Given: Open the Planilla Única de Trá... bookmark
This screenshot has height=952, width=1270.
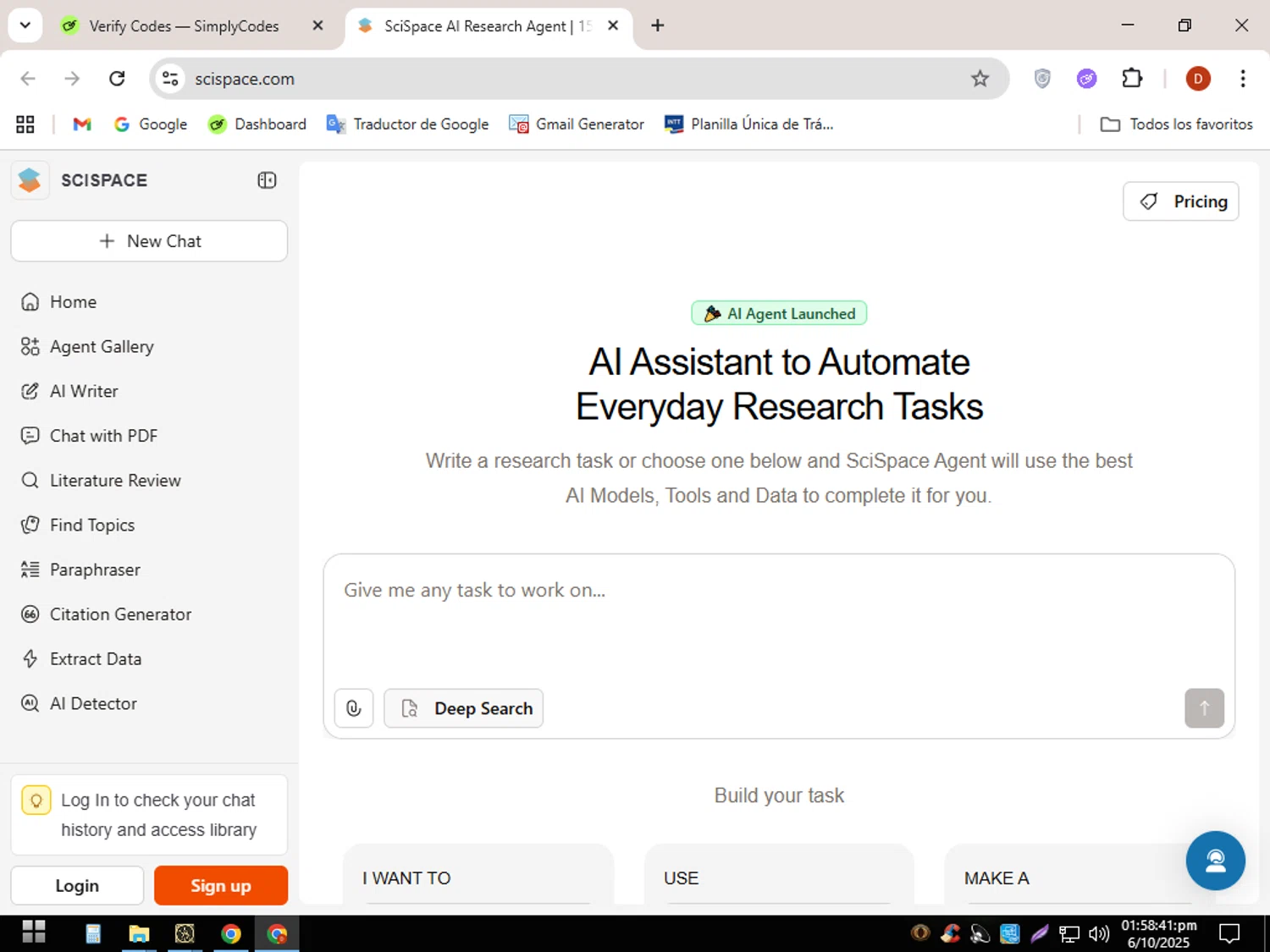Looking at the screenshot, I should pos(749,124).
